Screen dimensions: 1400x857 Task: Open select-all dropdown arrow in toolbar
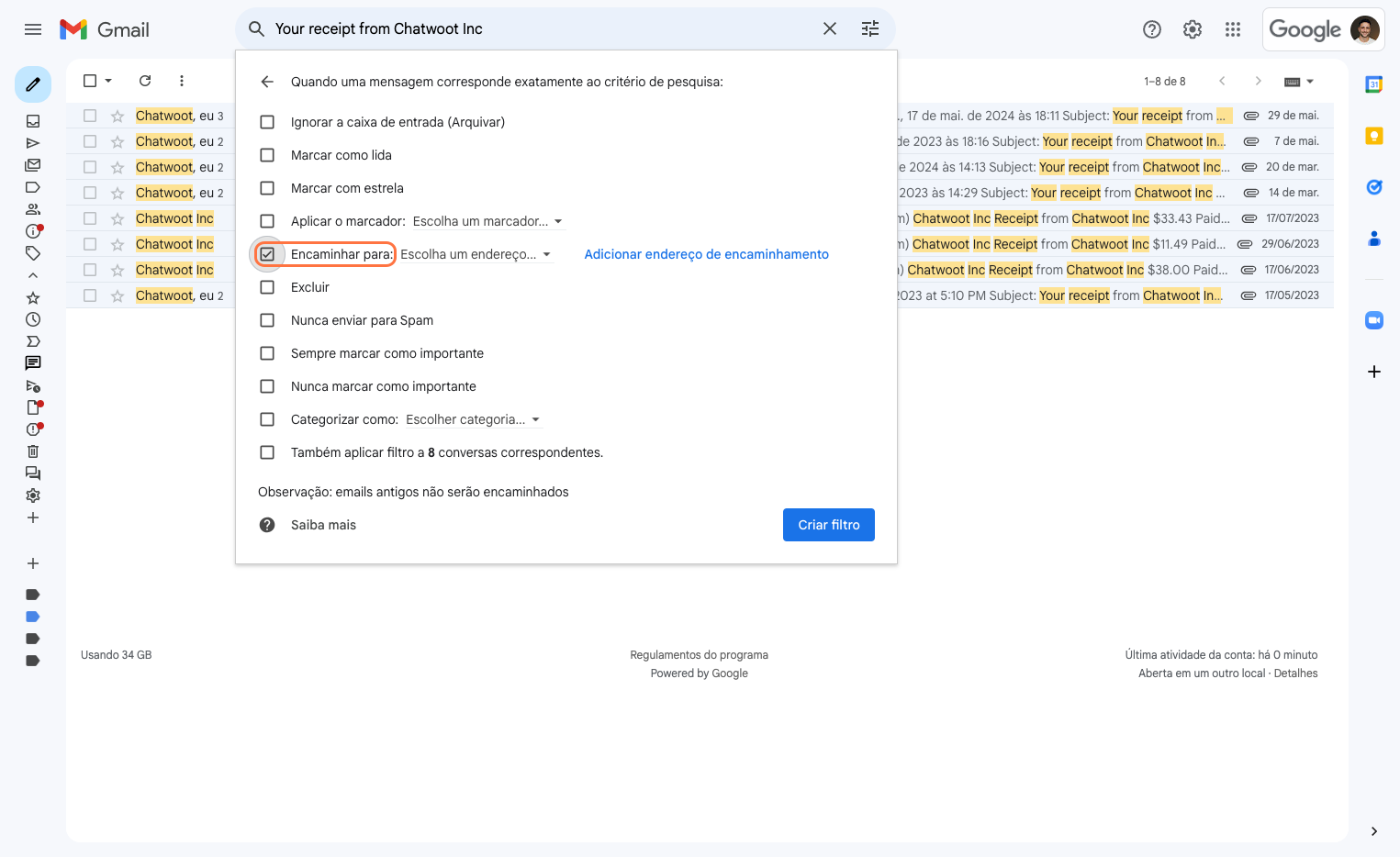[108, 81]
